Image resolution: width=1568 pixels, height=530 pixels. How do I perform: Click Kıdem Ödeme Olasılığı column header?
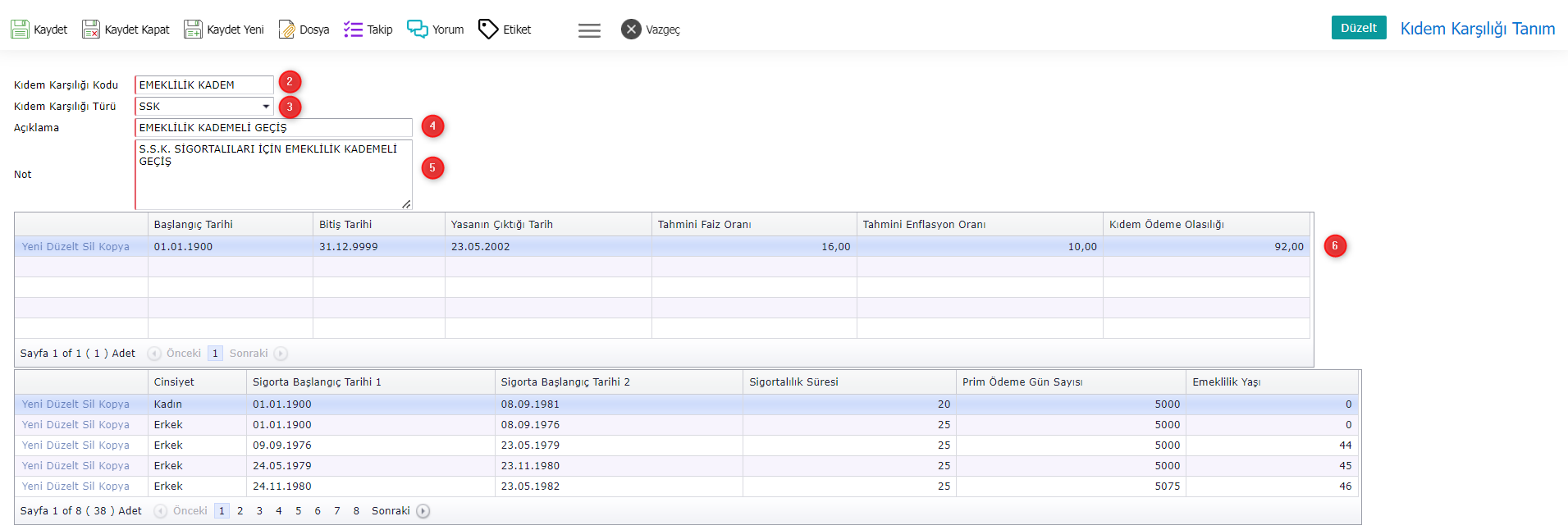click(1206, 225)
